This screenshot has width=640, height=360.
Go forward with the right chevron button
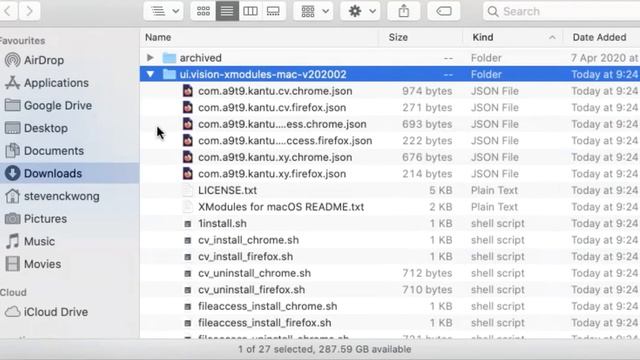(29, 11)
